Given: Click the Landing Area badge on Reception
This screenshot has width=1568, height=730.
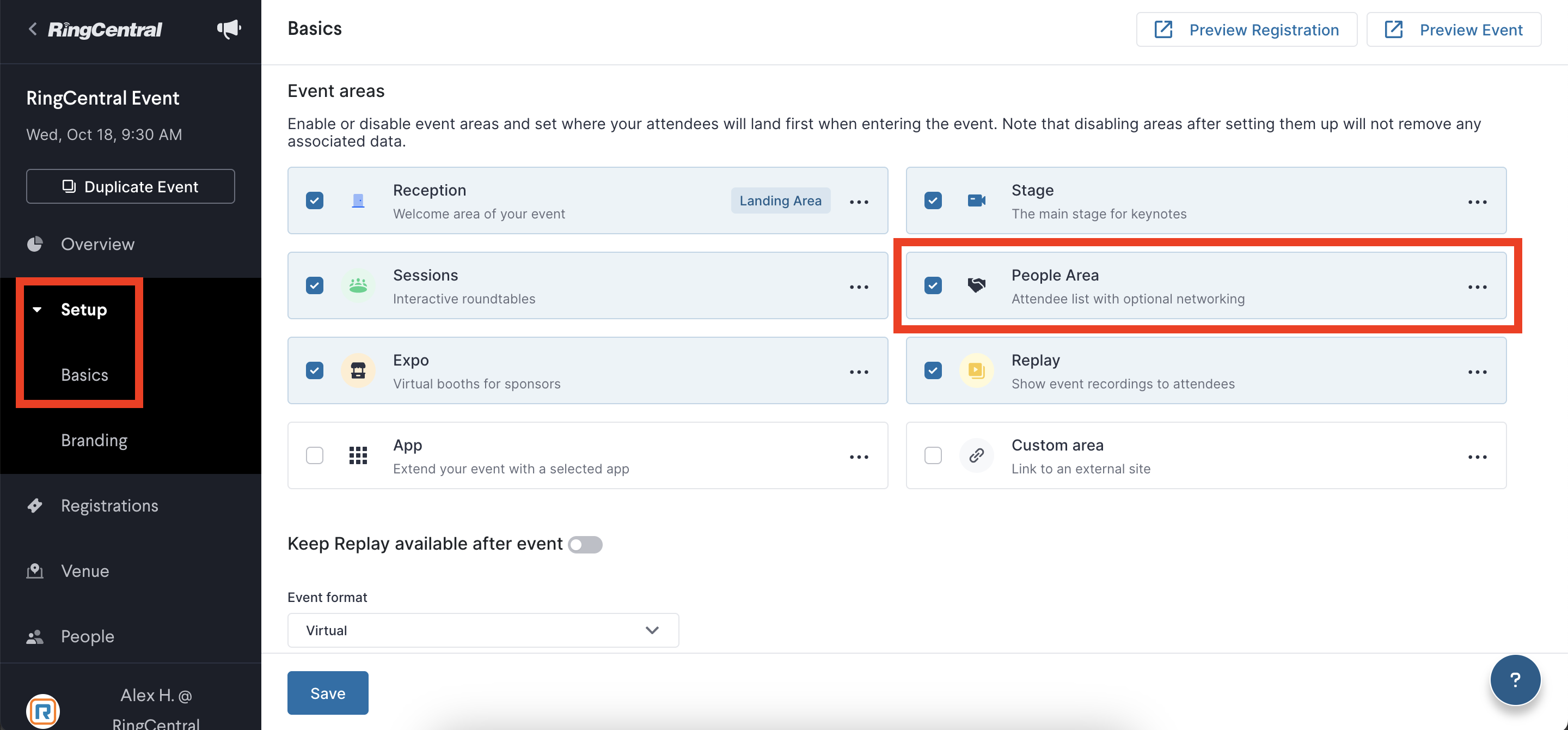Looking at the screenshot, I should 780,200.
